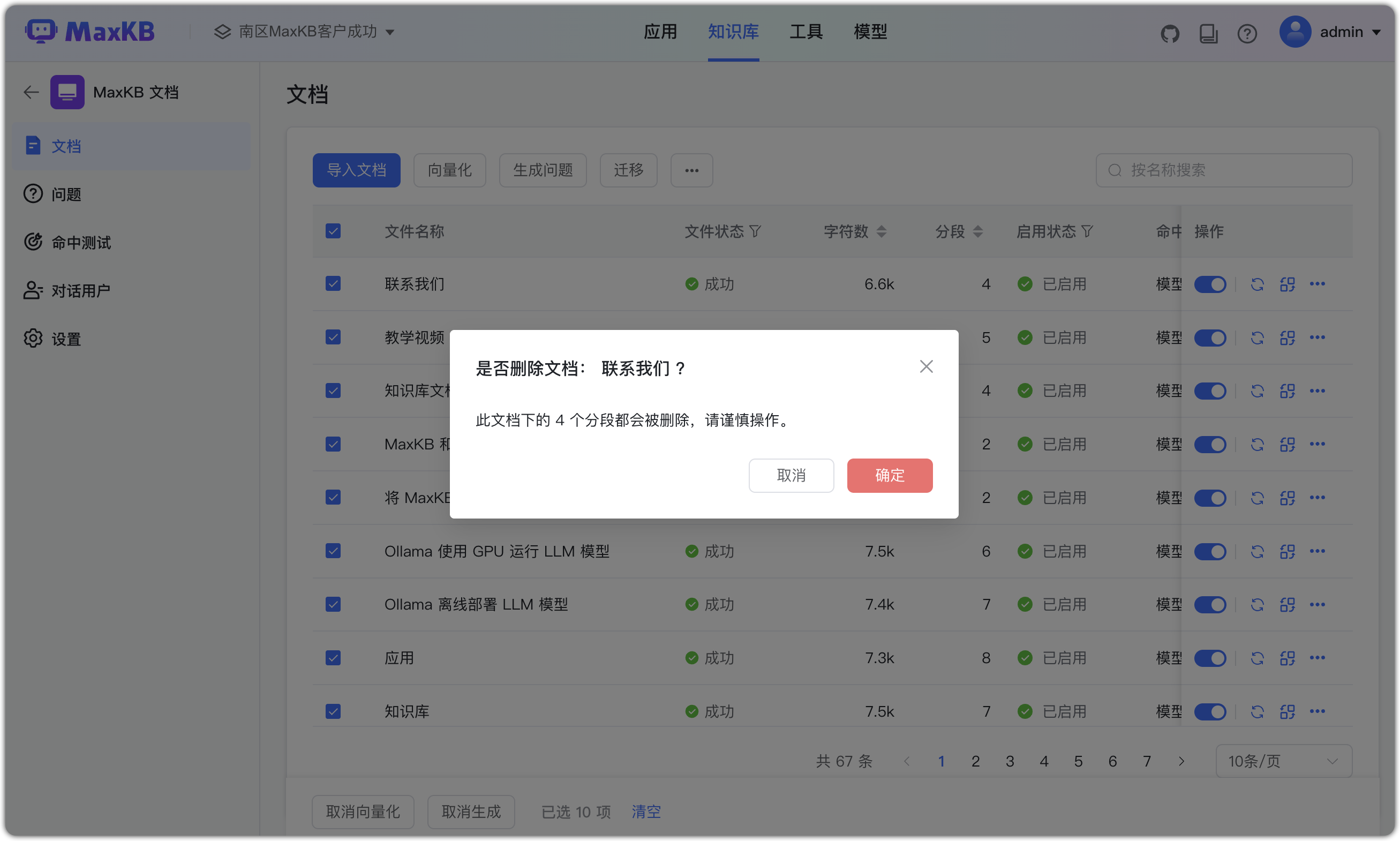Screen dimensions: 1400x841
Task: Open more actions for 知识库文档 row
Action: (1316, 391)
